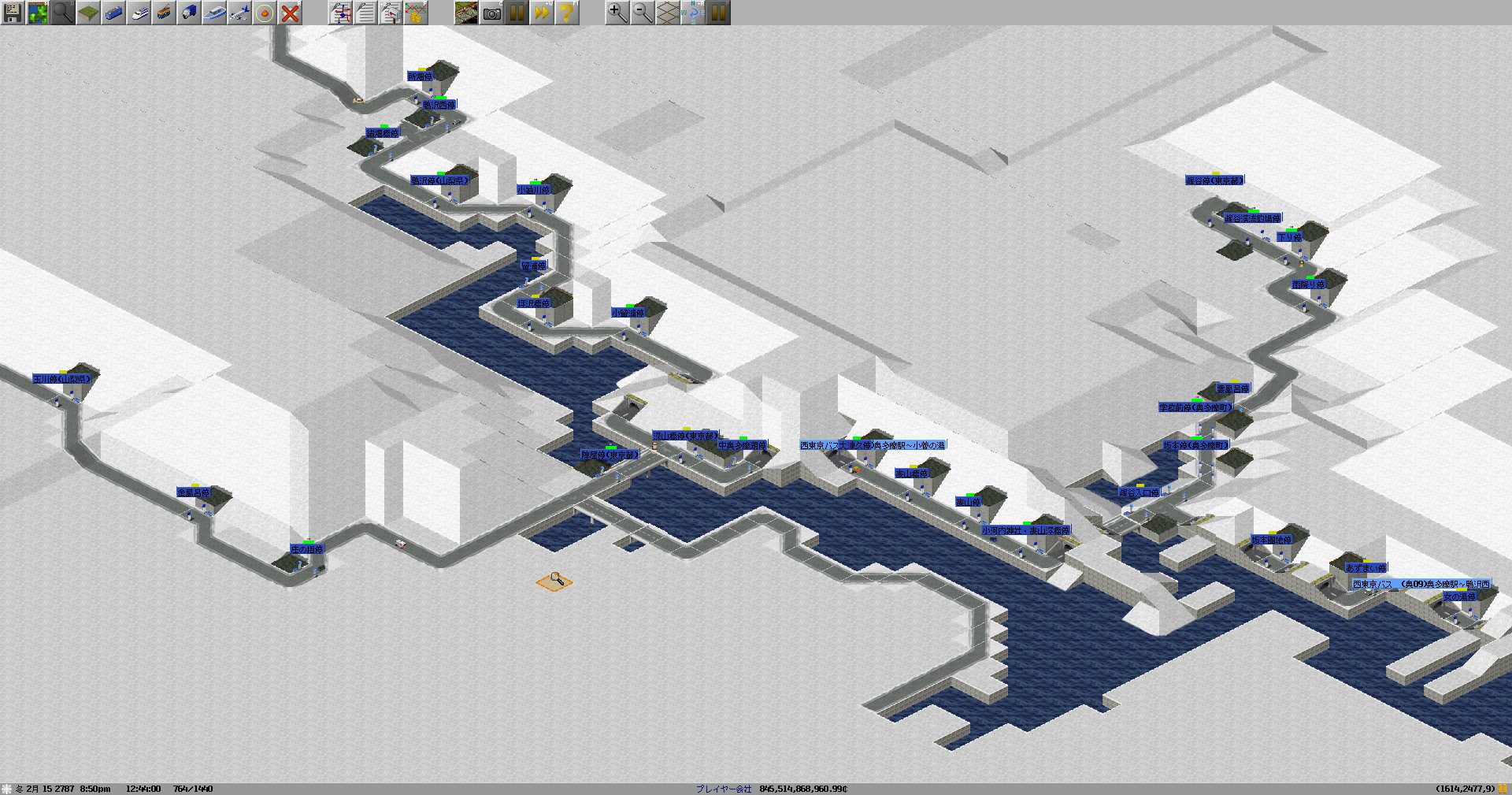This screenshot has width=1512, height=795.
Task: Click the map coordinates readout (1614,2477,9)
Action: 1464,789
